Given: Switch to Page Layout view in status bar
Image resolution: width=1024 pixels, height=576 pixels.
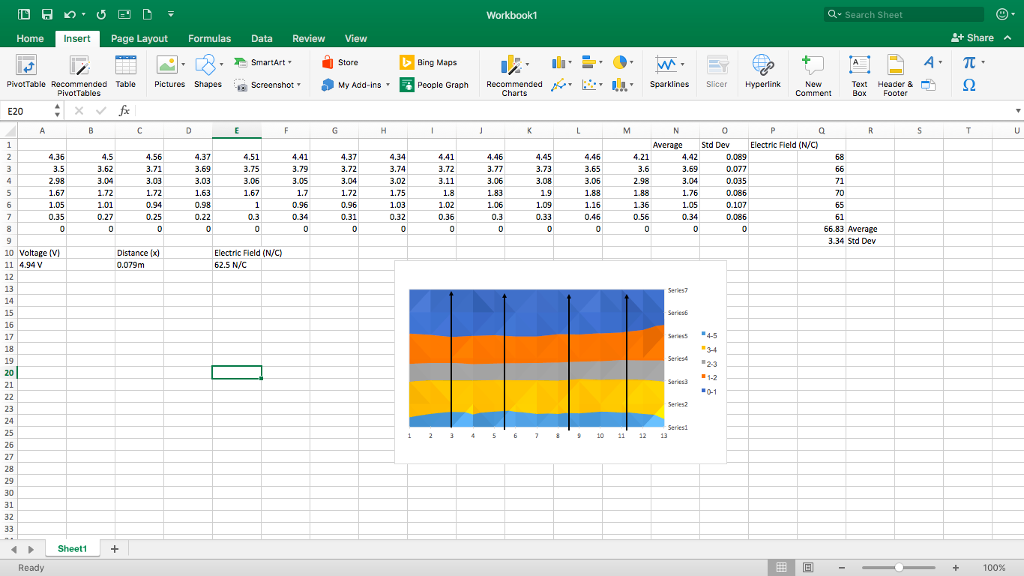Looking at the screenshot, I should [808, 567].
